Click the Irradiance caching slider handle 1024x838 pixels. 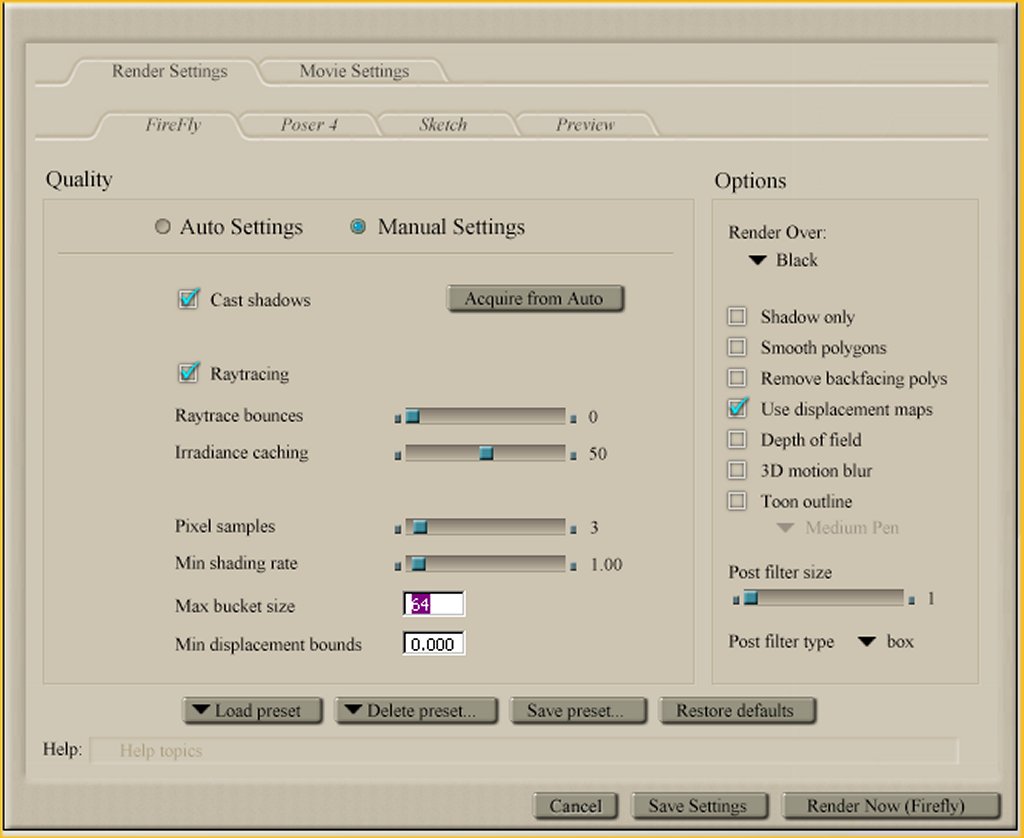point(486,453)
